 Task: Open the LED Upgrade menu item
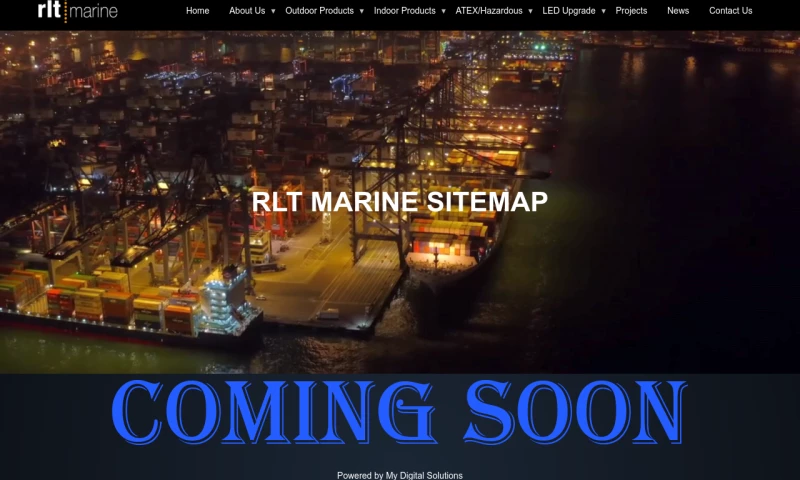pos(569,11)
